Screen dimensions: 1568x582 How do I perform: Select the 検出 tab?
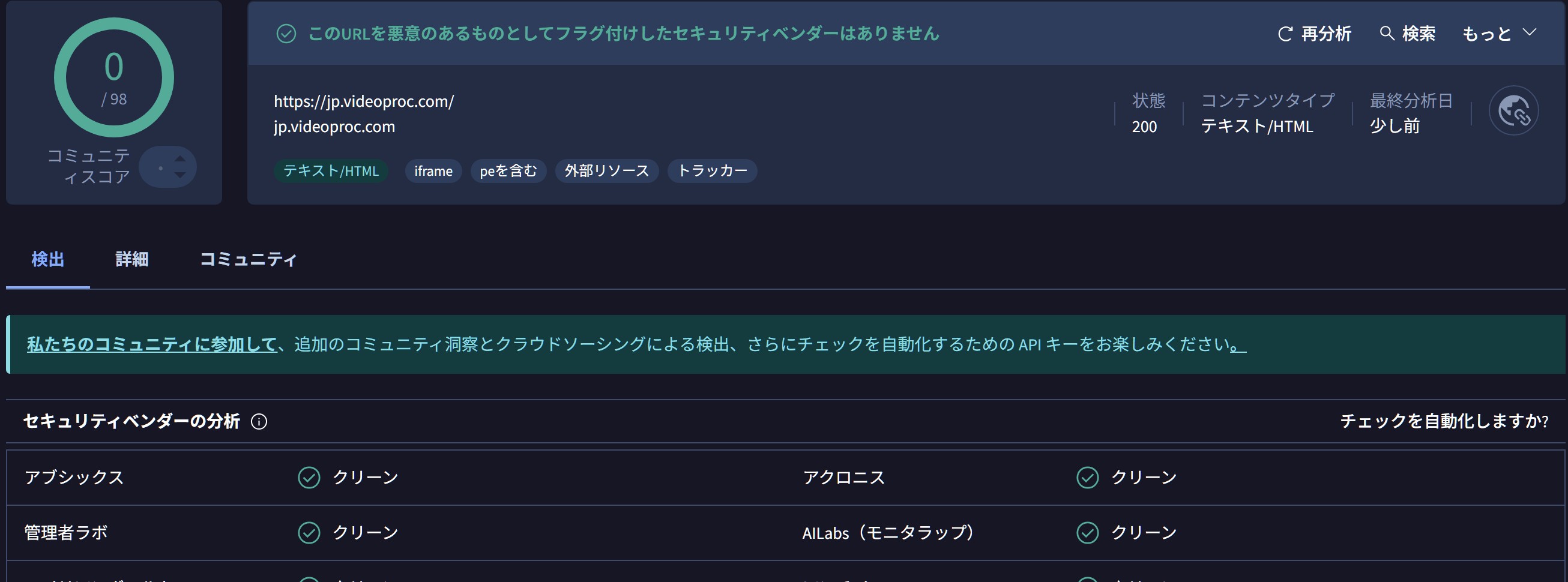[x=47, y=260]
